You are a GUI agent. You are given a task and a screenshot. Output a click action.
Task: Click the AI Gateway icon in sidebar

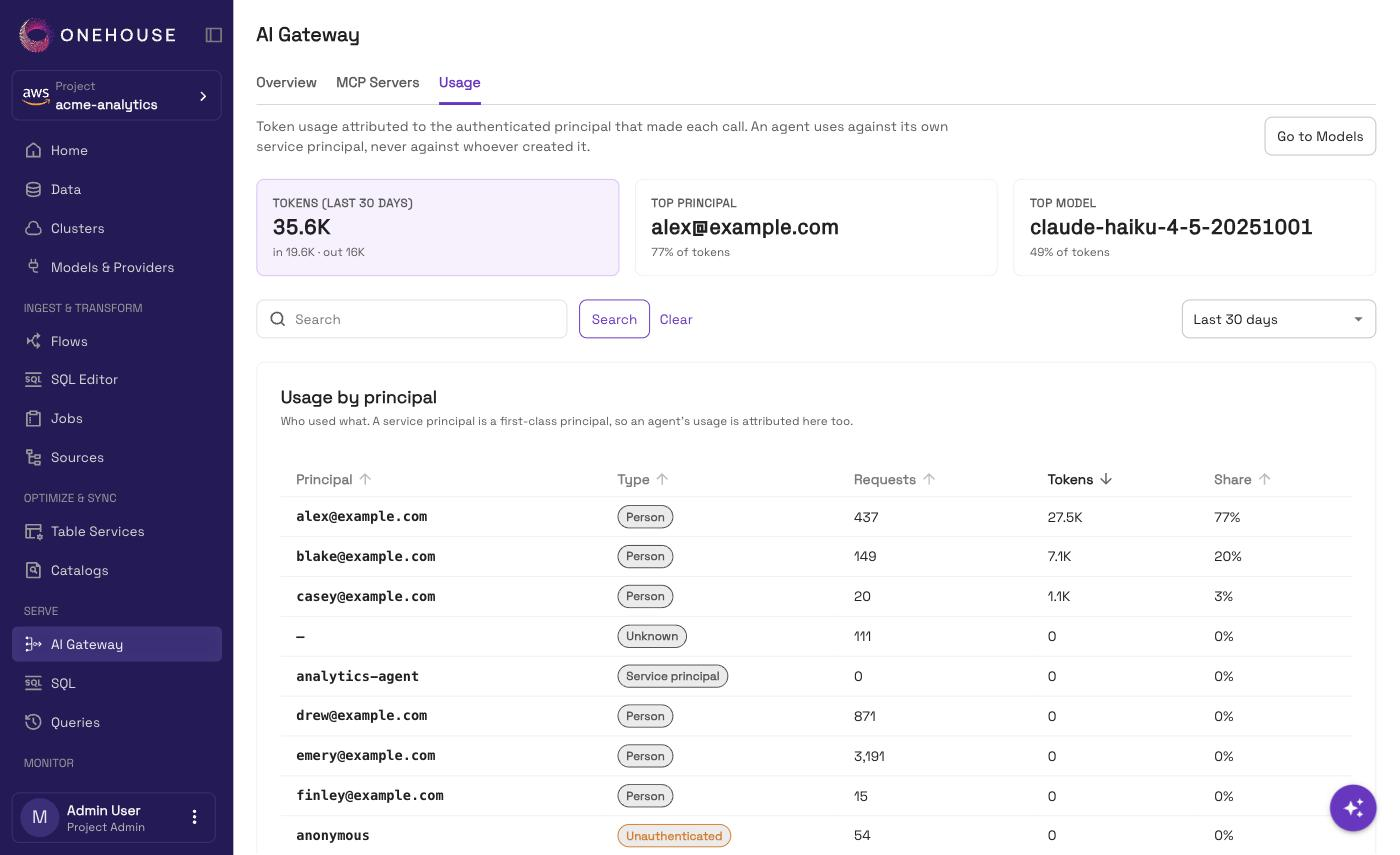pos(33,644)
